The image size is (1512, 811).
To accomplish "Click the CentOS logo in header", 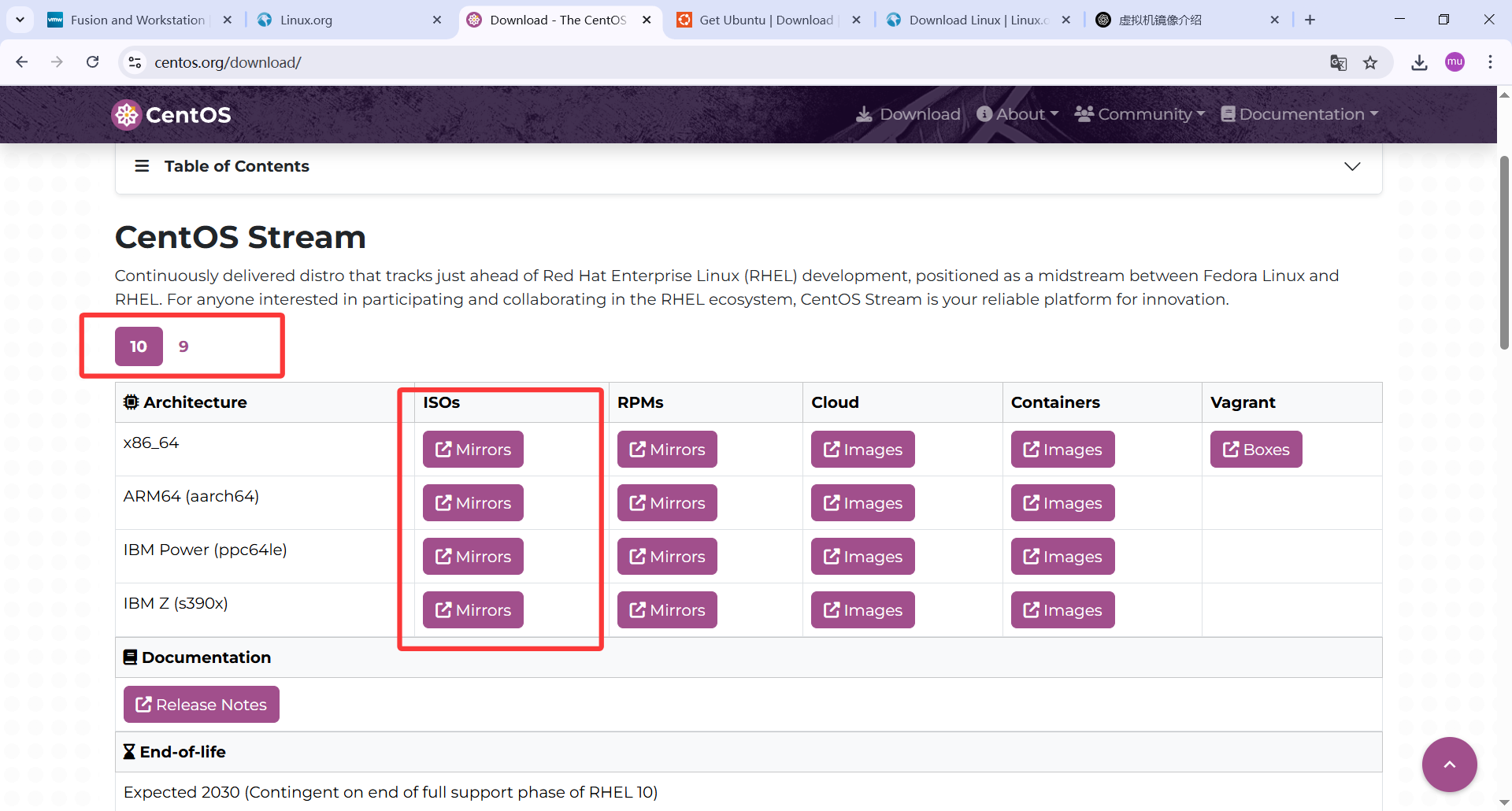I will click(x=171, y=115).
